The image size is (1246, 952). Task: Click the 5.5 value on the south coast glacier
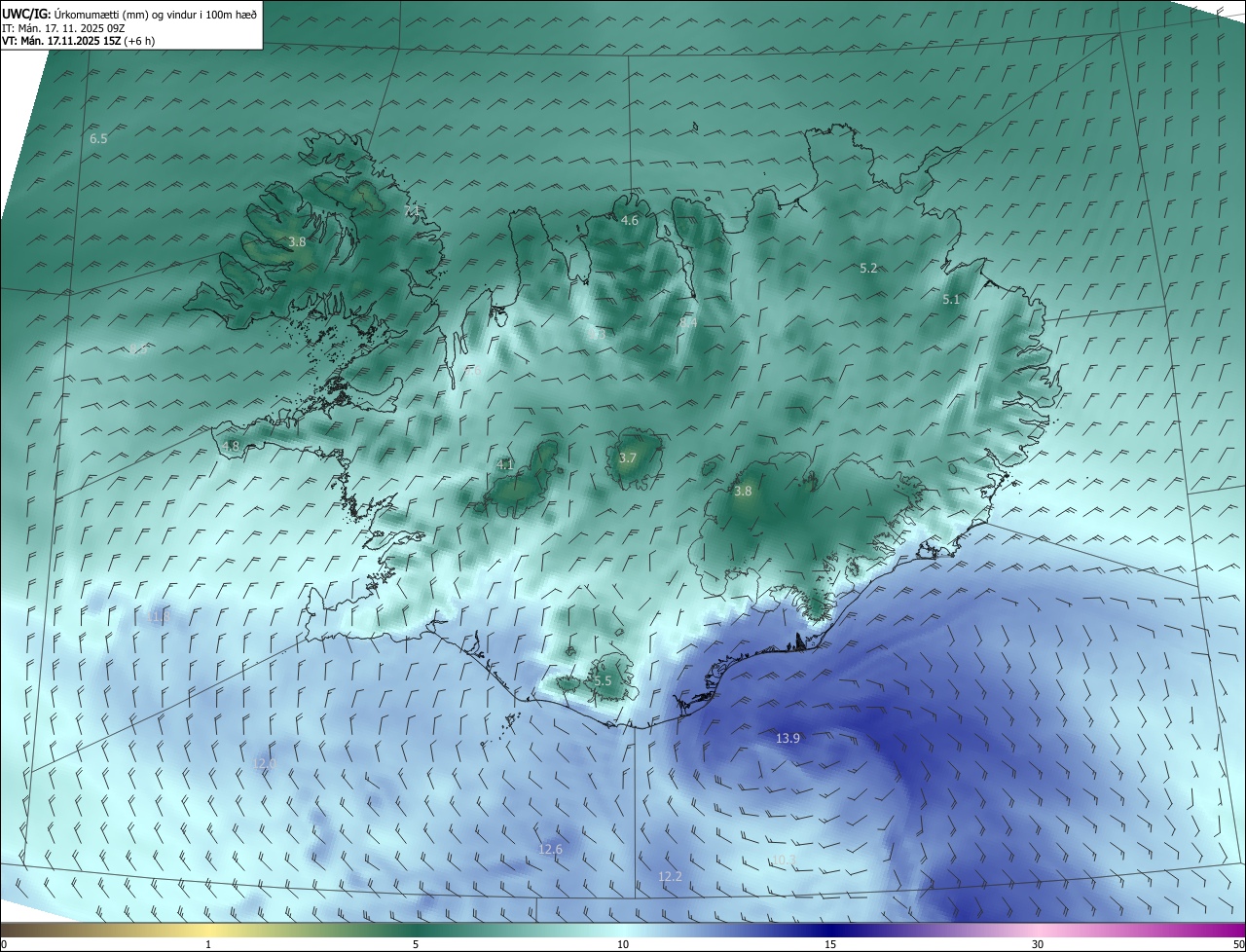pos(603,681)
